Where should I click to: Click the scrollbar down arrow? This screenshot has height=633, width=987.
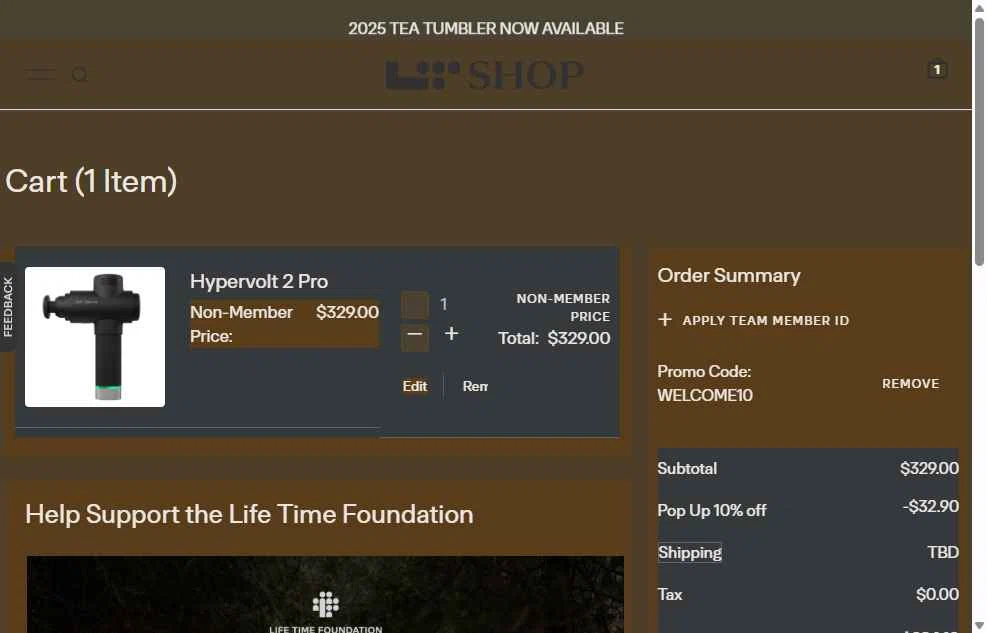(979, 625)
